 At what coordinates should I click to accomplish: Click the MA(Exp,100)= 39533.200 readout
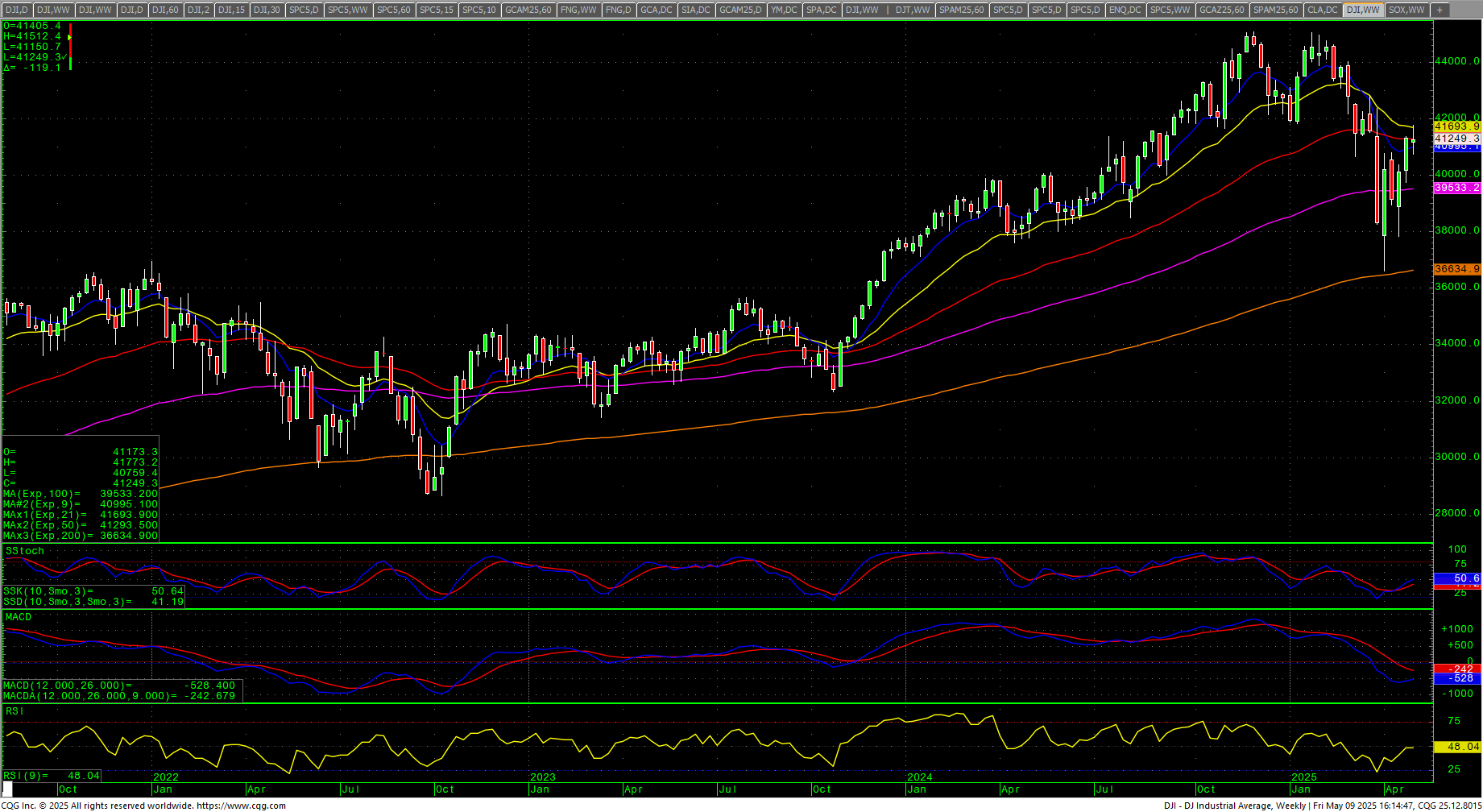81,494
